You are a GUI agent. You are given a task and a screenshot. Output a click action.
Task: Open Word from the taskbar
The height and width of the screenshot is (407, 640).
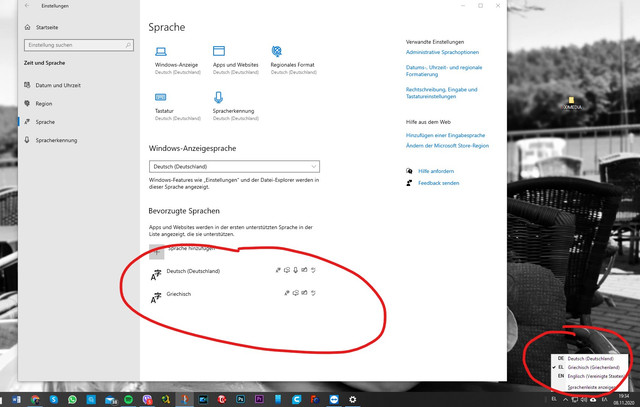(x=16, y=400)
